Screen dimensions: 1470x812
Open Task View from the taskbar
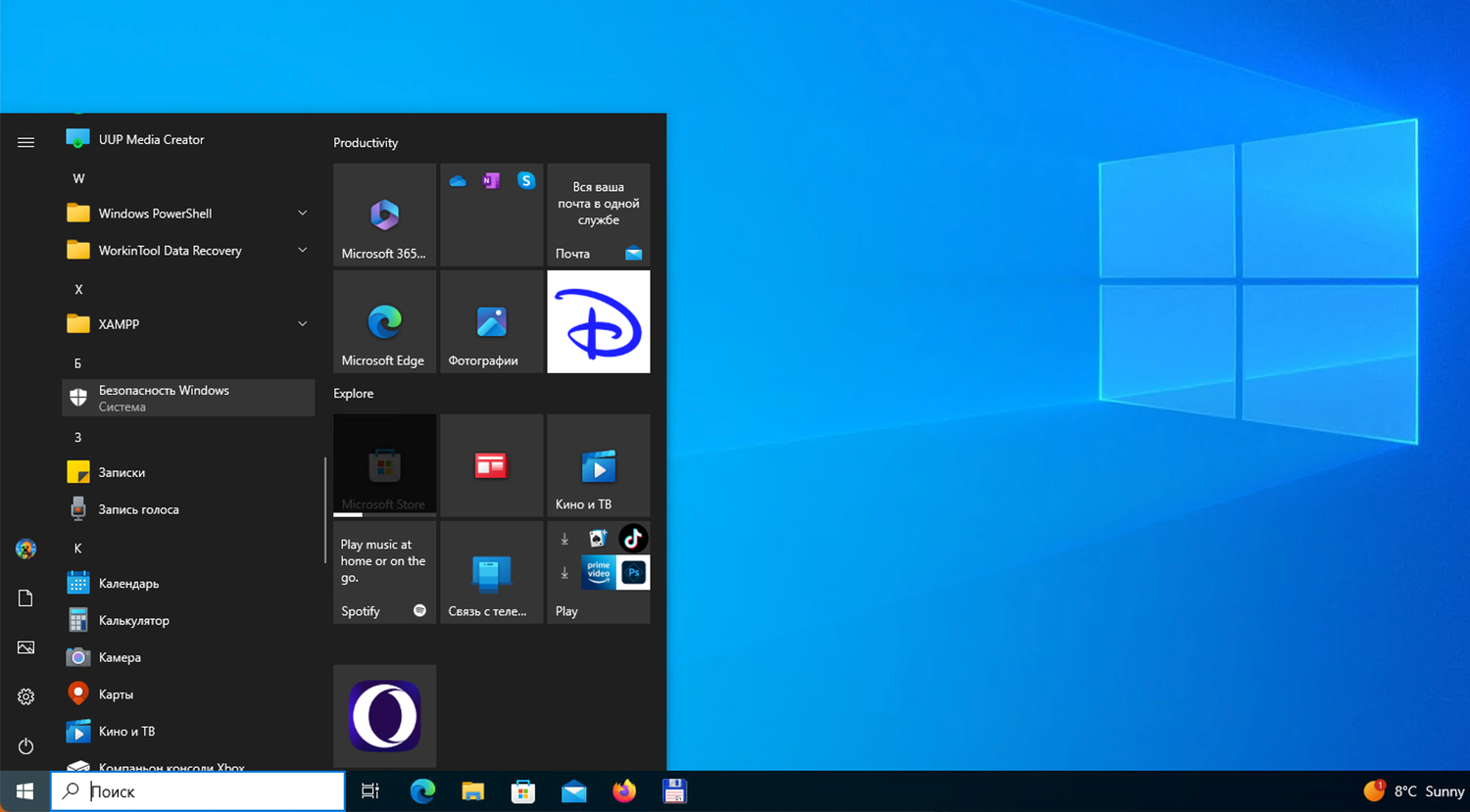pyautogui.click(x=370, y=791)
